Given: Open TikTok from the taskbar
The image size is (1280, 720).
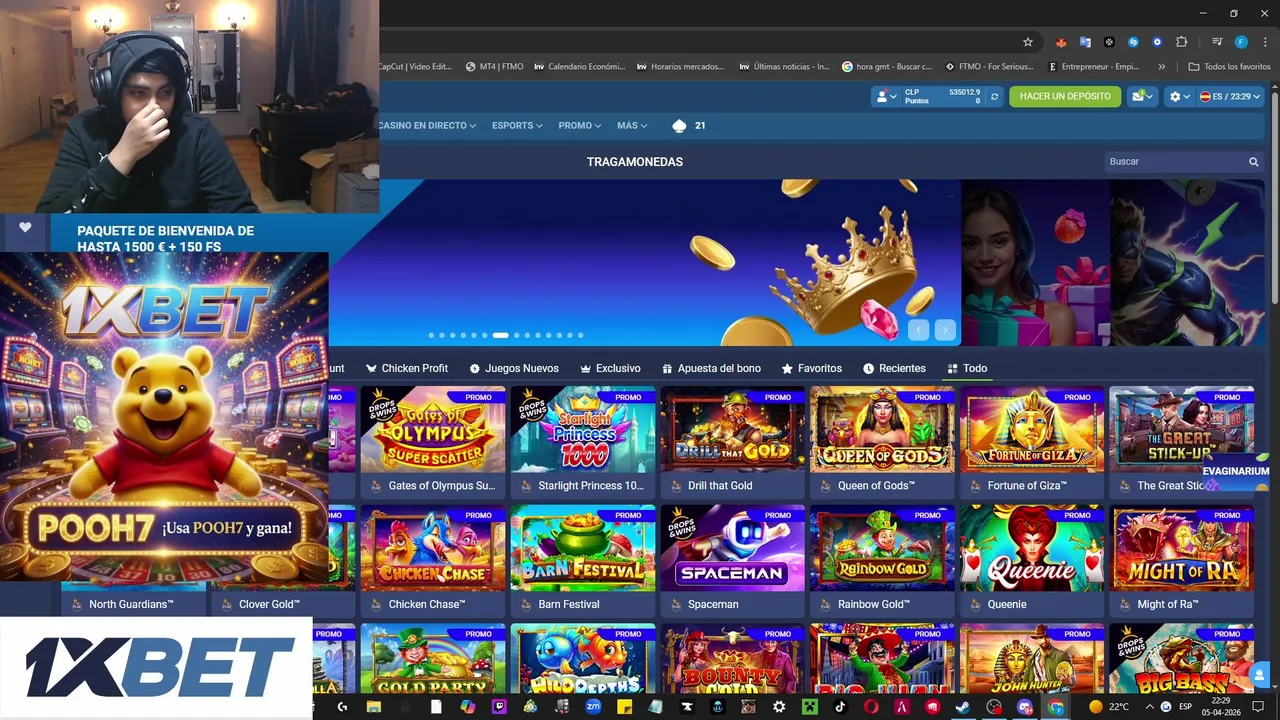Looking at the screenshot, I should [840, 707].
